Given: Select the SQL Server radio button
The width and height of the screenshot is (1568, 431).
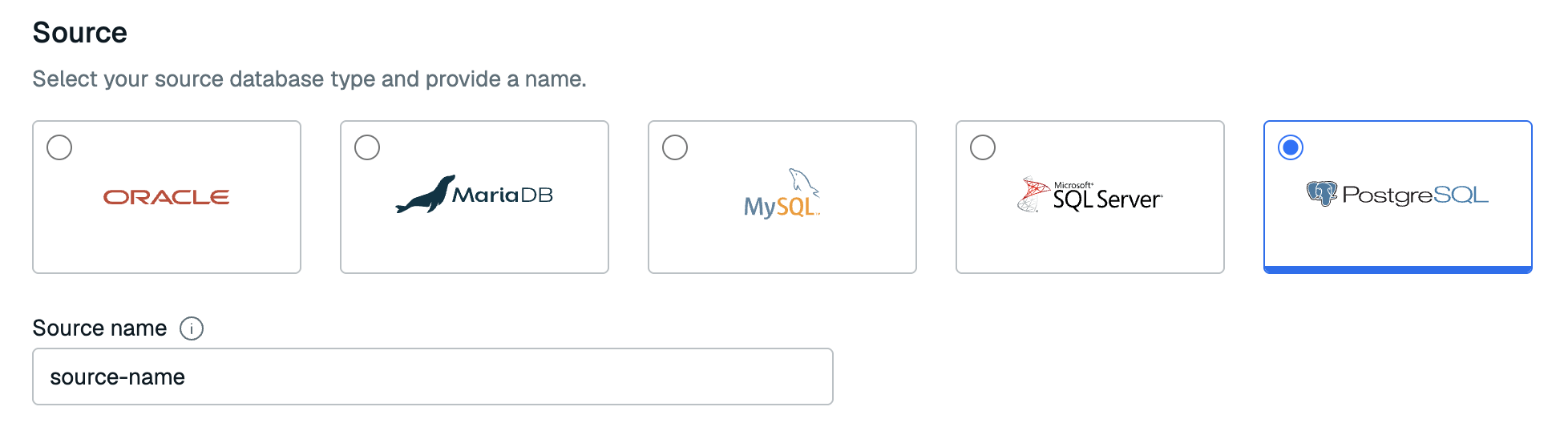Looking at the screenshot, I should coord(983,147).
